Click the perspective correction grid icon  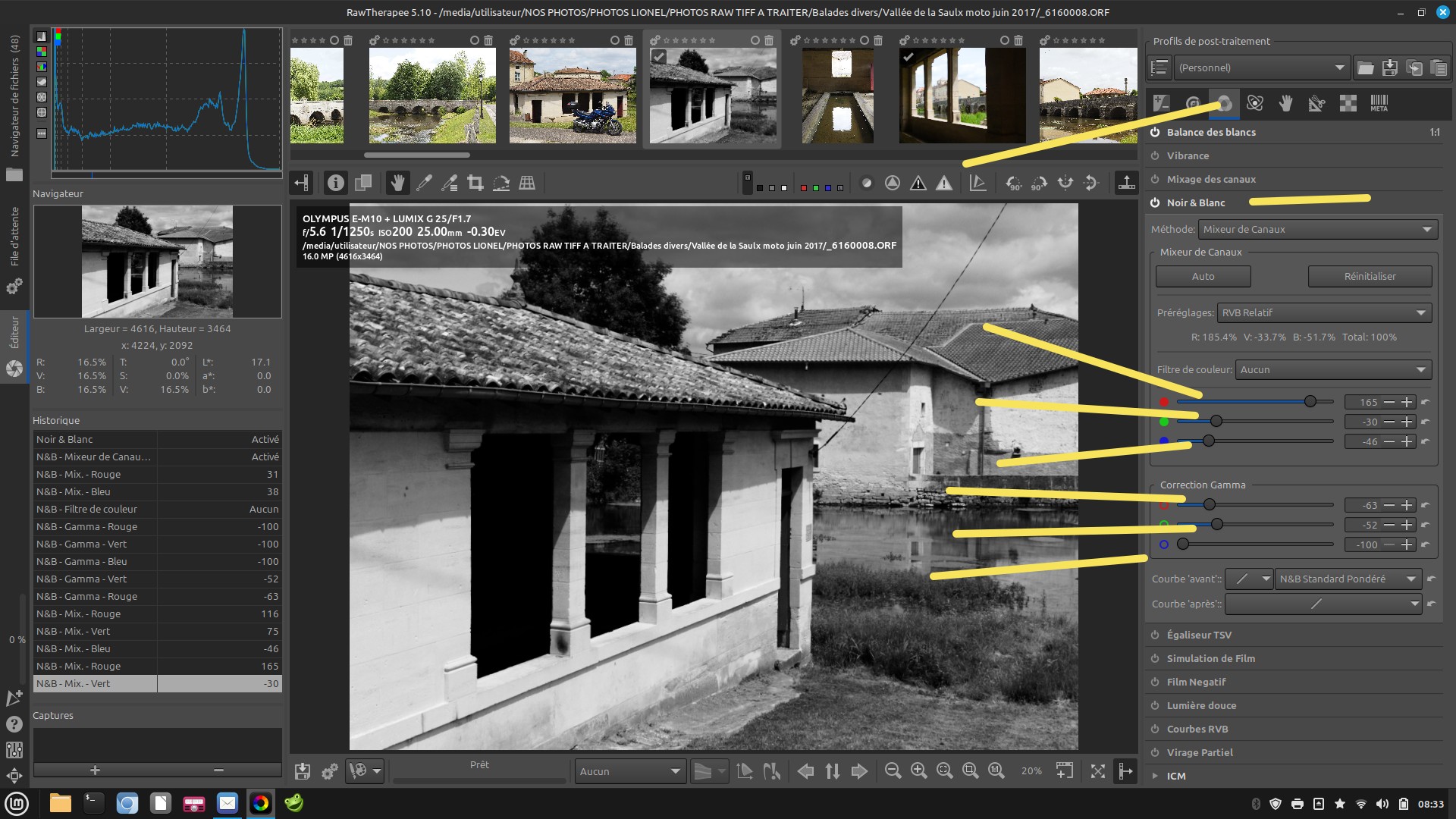(x=527, y=183)
